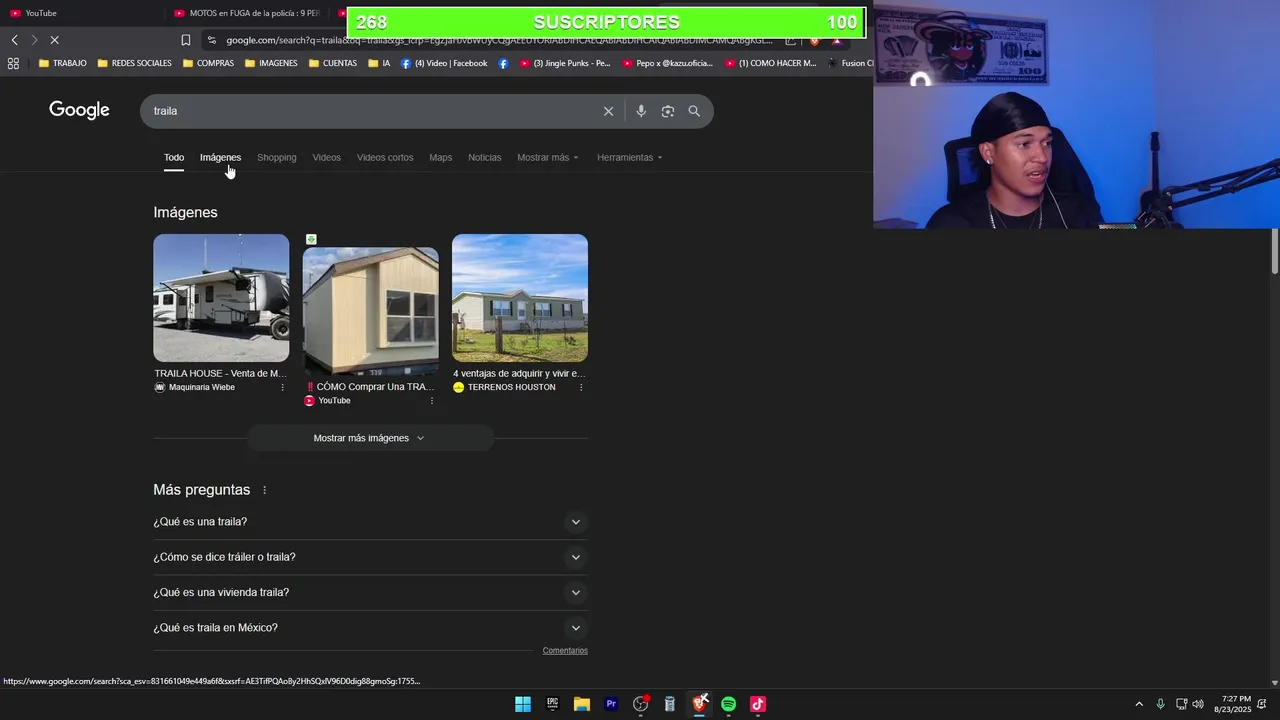
Task: Expand ¿Qué es traila en México?
Action: click(x=370, y=628)
